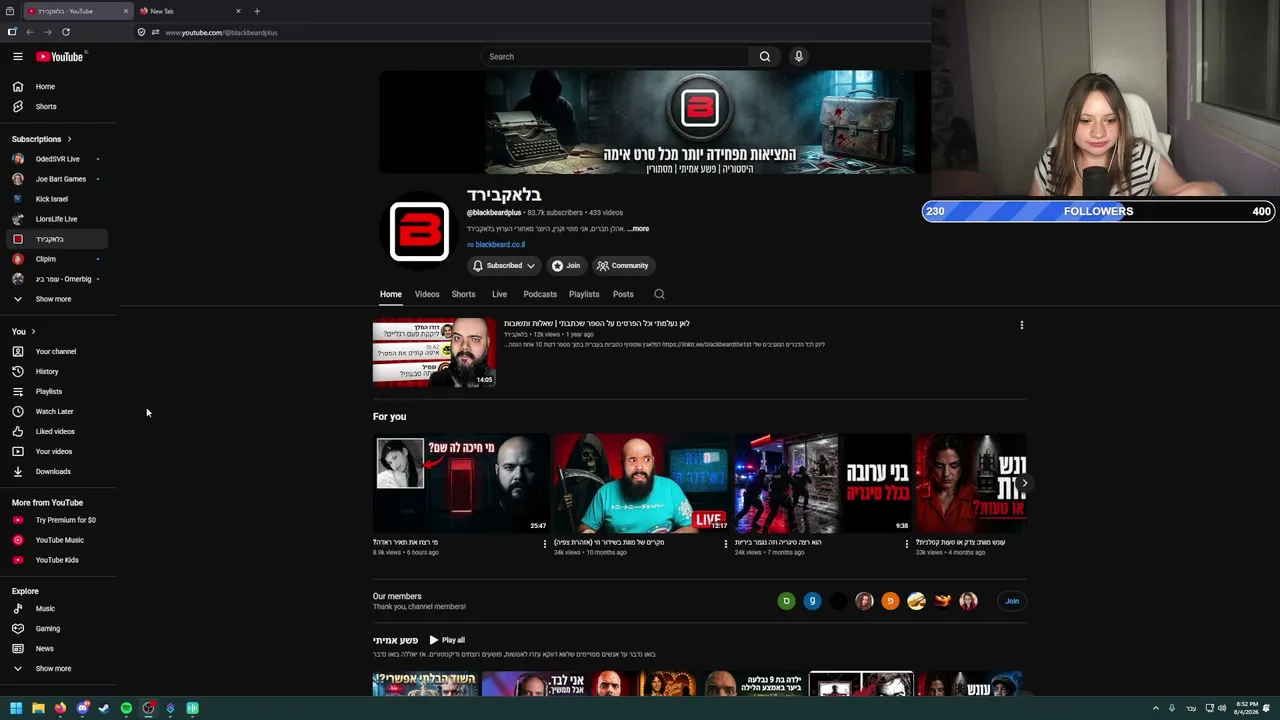Expand the You section header
The width and height of the screenshot is (1280, 720).
coord(24,332)
